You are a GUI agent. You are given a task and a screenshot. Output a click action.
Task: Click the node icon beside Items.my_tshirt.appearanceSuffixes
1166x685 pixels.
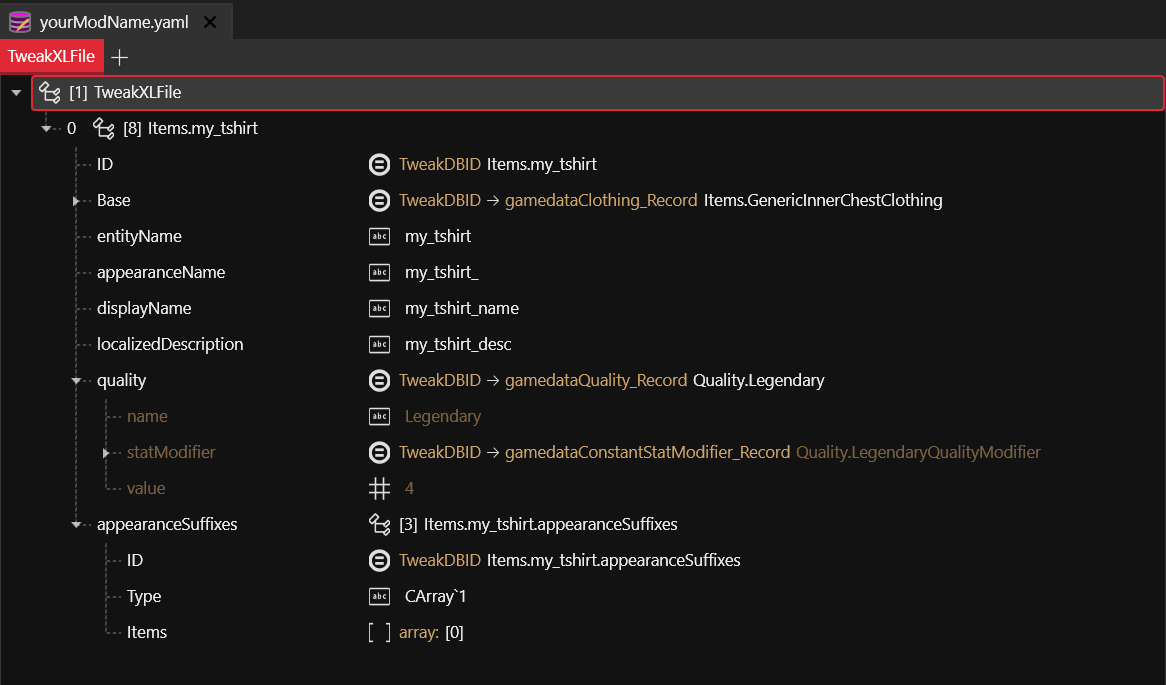(x=379, y=524)
